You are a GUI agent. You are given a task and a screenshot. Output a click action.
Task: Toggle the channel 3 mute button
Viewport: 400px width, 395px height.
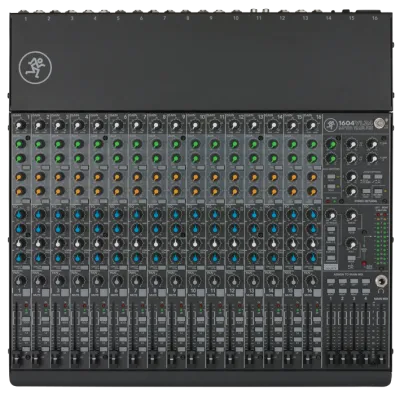click(65, 292)
